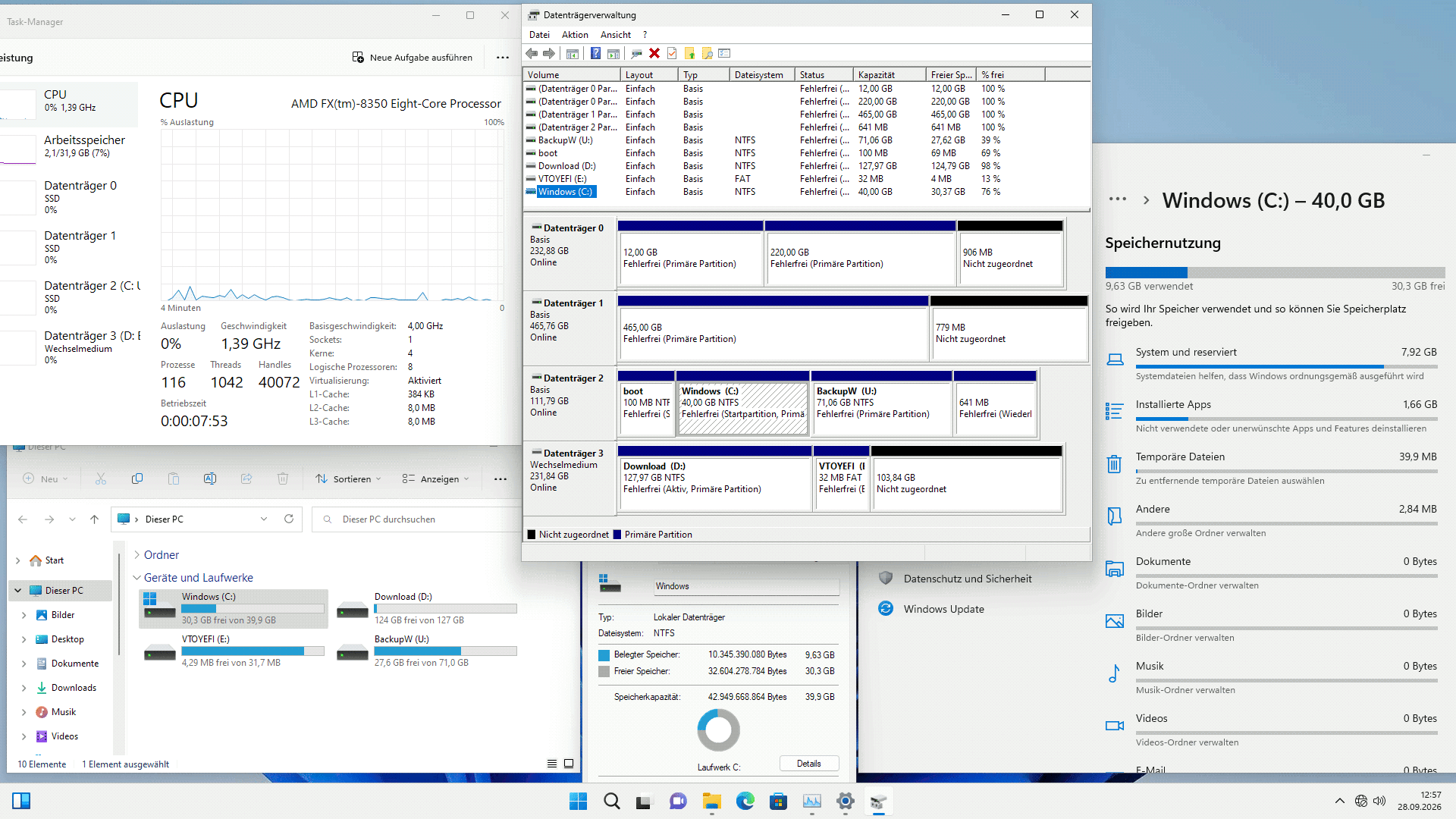Click the Speichernutzung usage bar in Settings

1275,273
